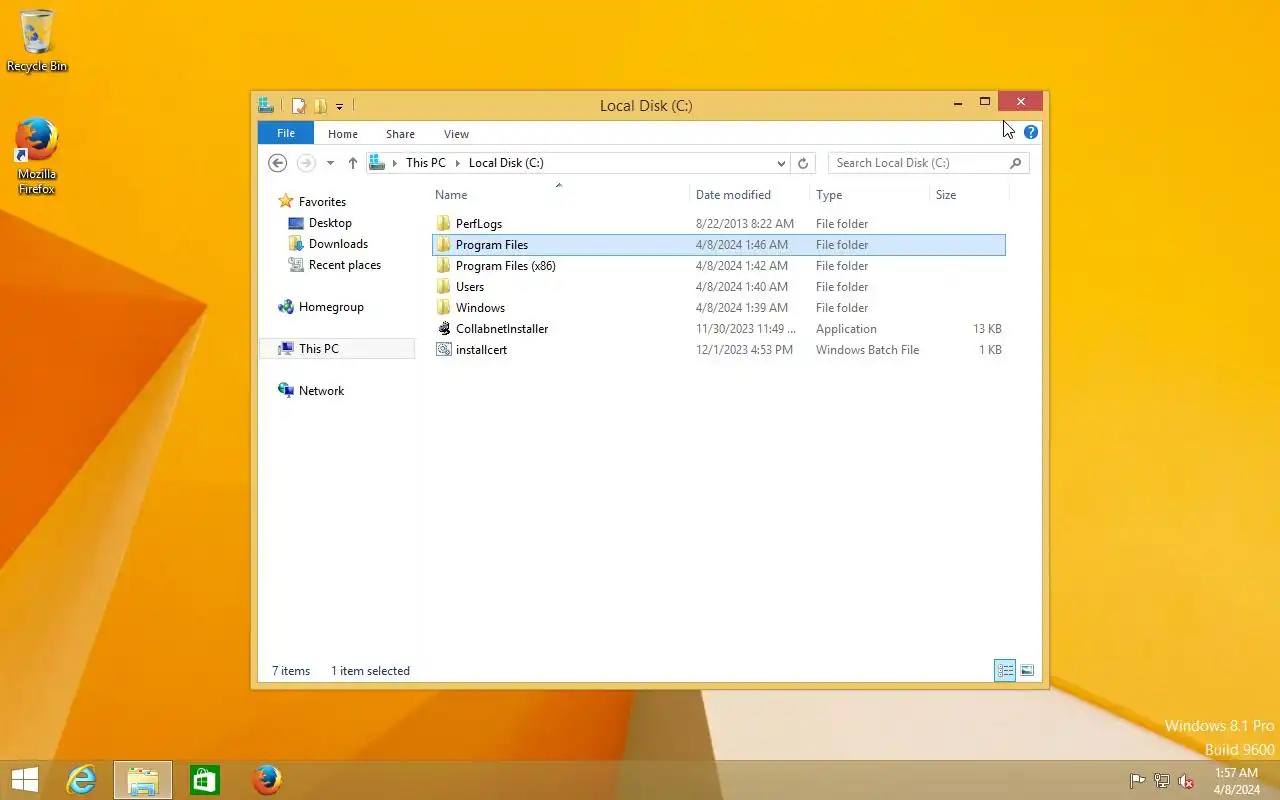
Task: Click the drive system icon in title bar
Action: coord(266,105)
